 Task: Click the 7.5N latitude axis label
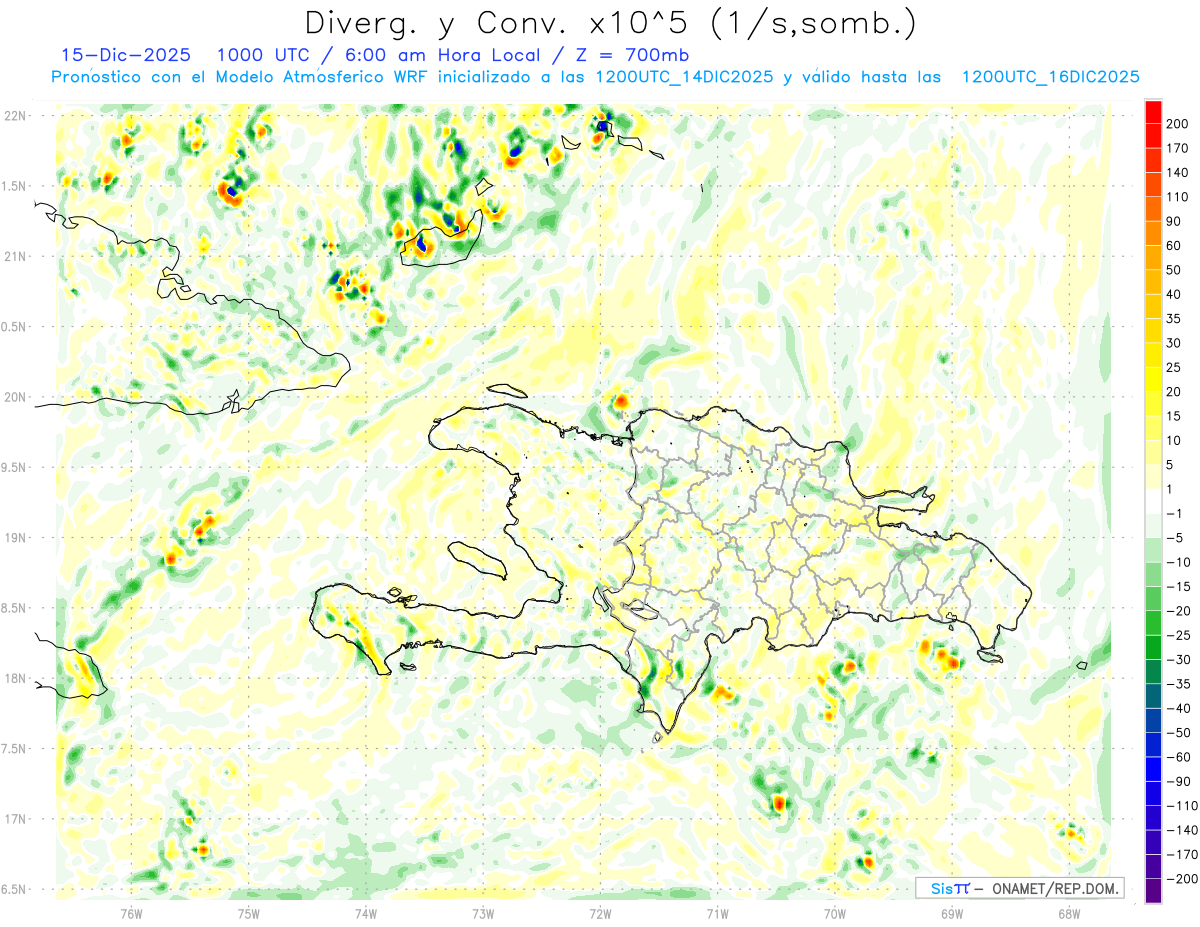(x=15, y=749)
